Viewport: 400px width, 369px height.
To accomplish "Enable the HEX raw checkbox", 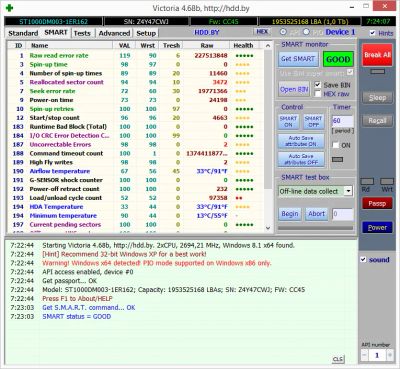I will (x=318, y=94).
